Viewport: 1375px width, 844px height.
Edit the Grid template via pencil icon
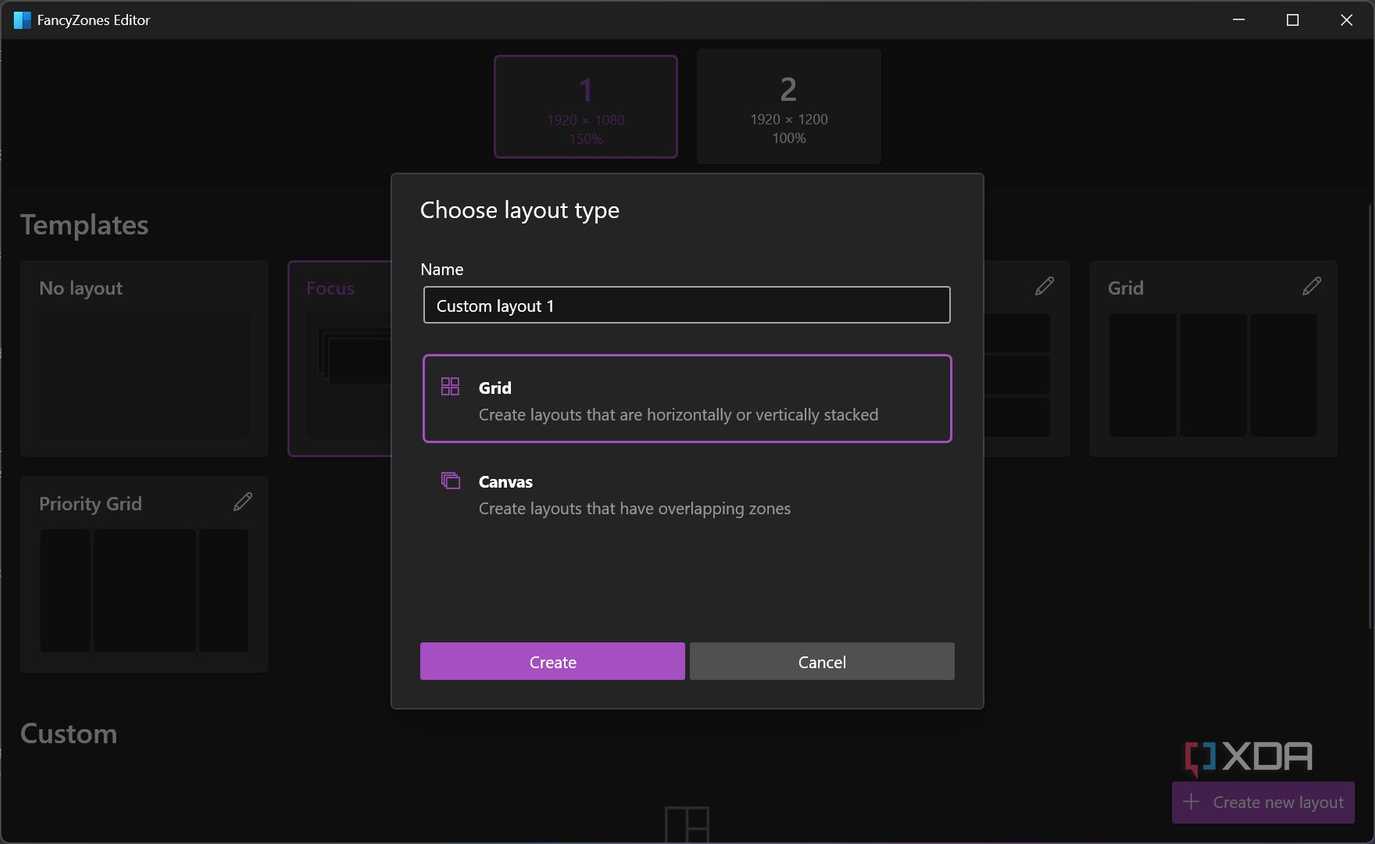point(1312,286)
